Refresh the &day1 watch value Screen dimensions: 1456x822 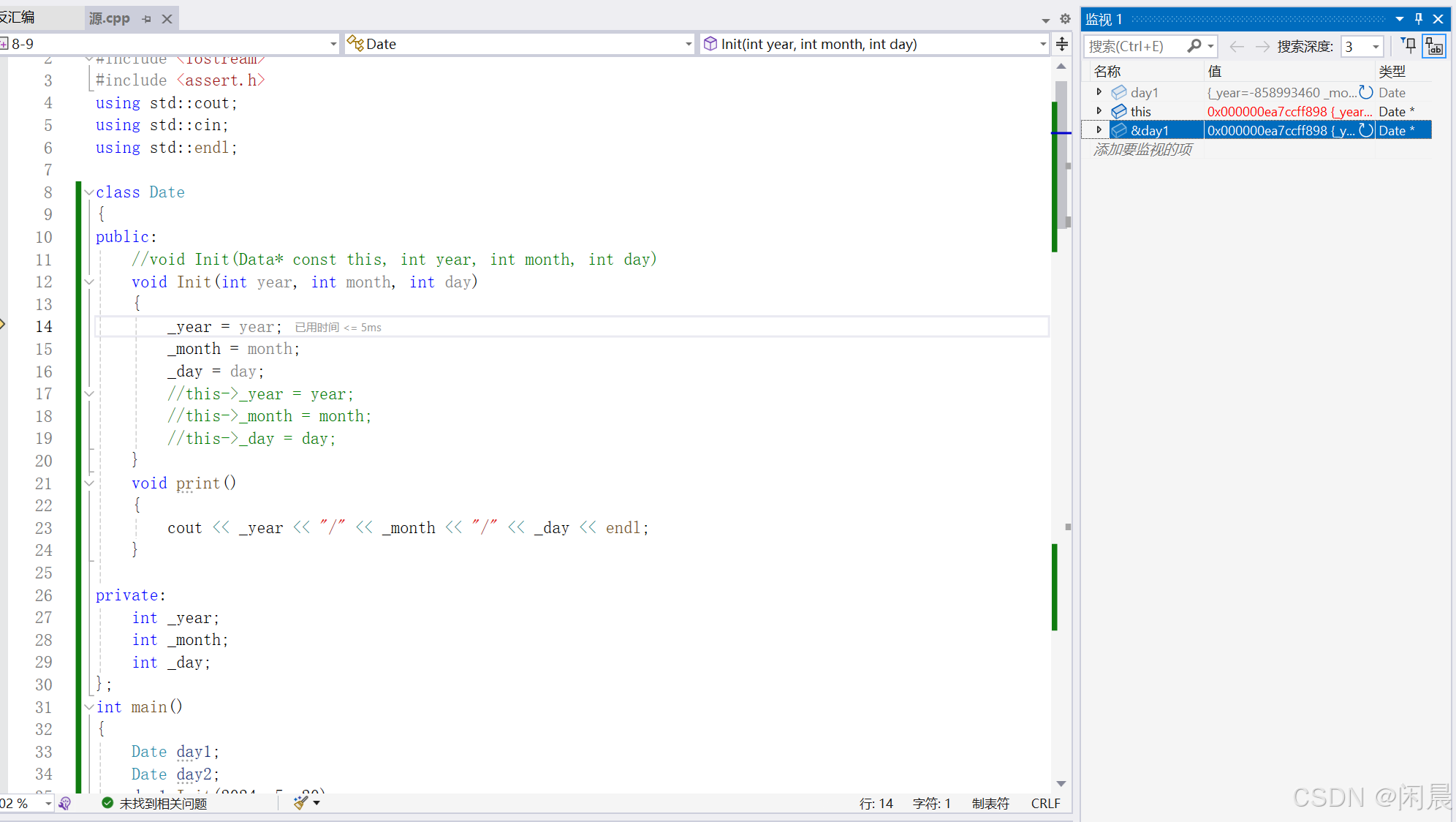coord(1365,130)
